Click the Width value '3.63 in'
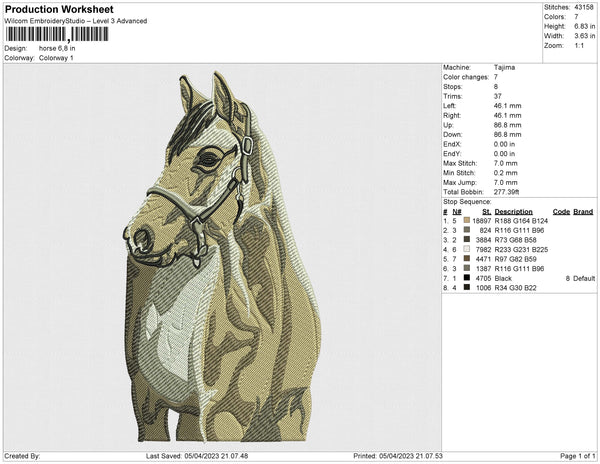The width and height of the screenshot is (600, 464). pyautogui.click(x=584, y=36)
